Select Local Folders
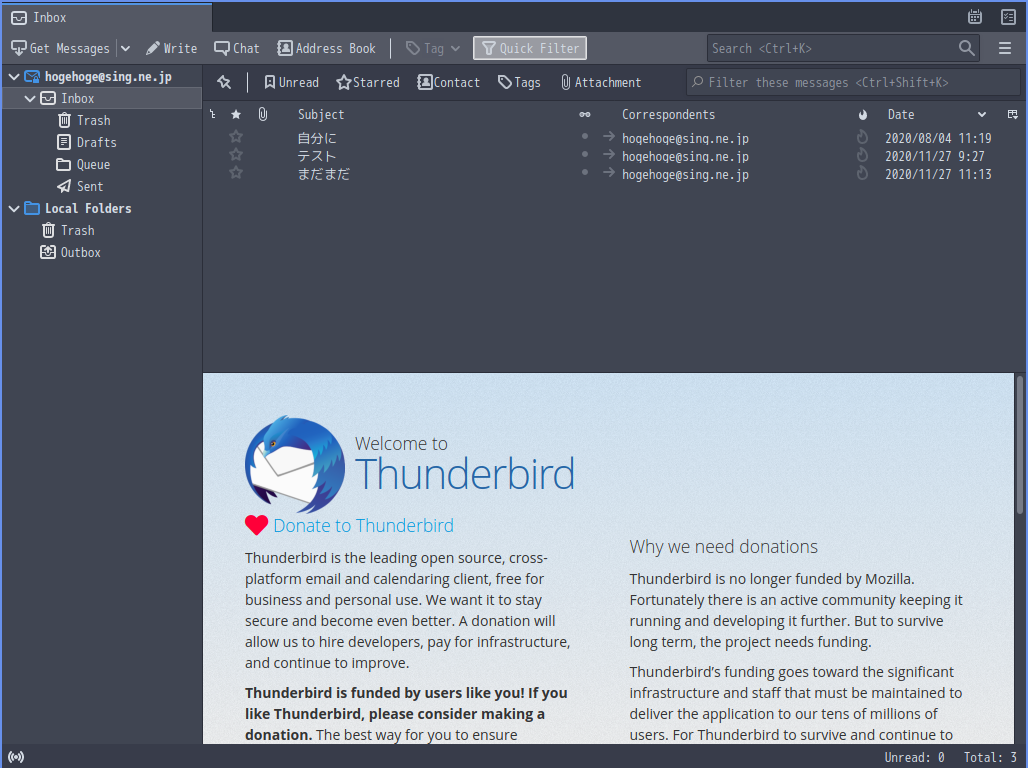Viewport: 1028px width, 768px height. tap(88, 209)
